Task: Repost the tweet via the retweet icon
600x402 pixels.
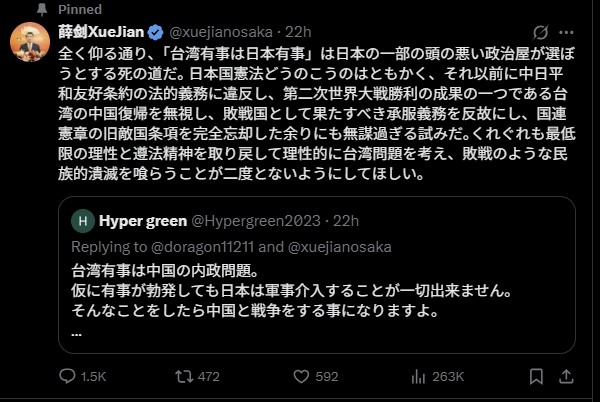Action: coord(184,376)
